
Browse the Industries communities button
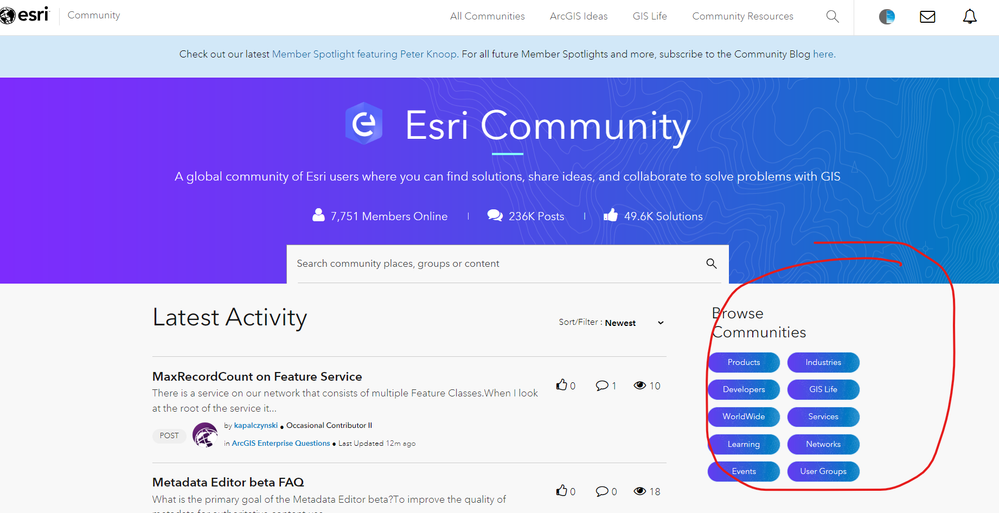click(x=823, y=362)
